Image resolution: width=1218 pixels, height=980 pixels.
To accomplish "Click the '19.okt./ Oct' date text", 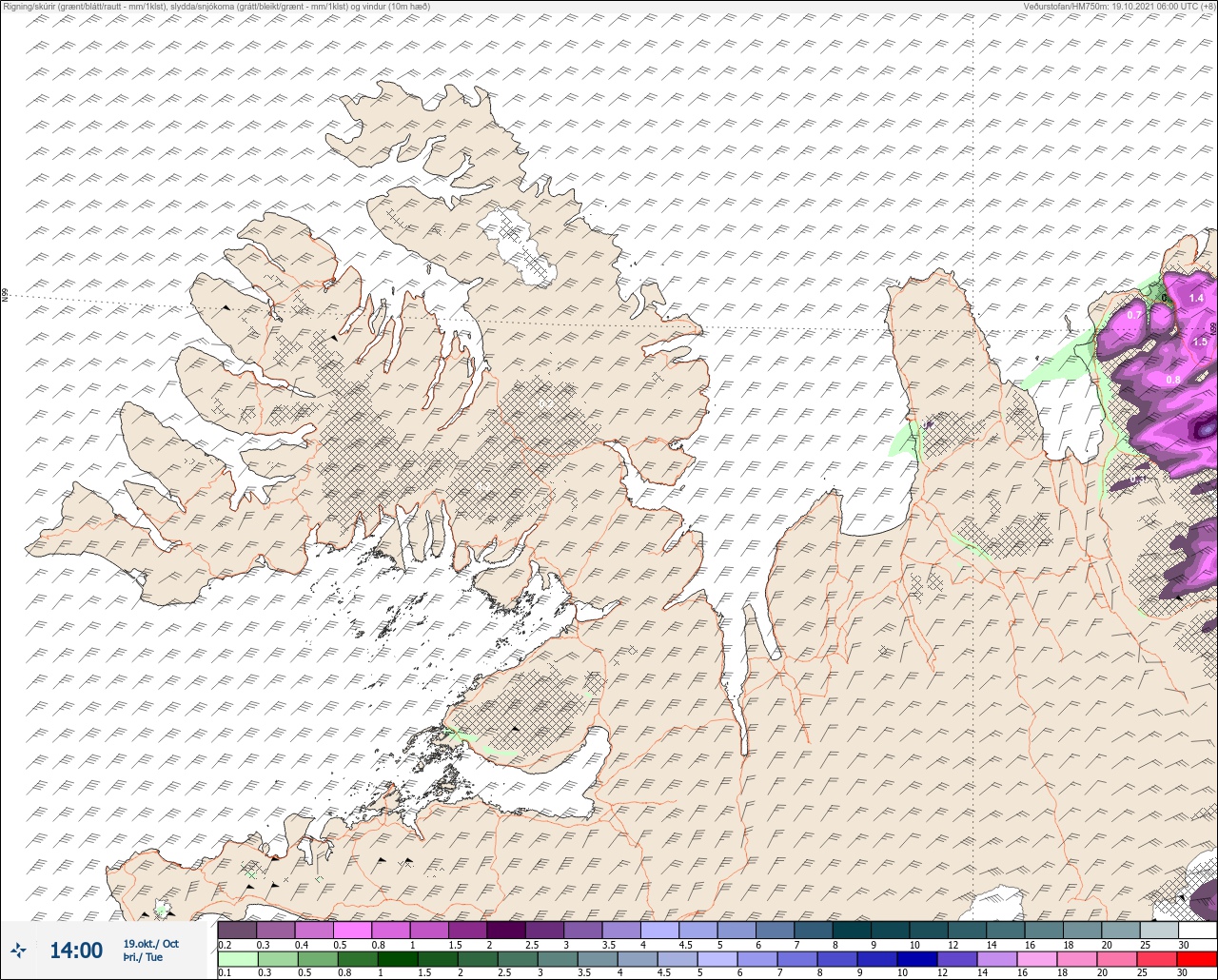I will [x=150, y=944].
